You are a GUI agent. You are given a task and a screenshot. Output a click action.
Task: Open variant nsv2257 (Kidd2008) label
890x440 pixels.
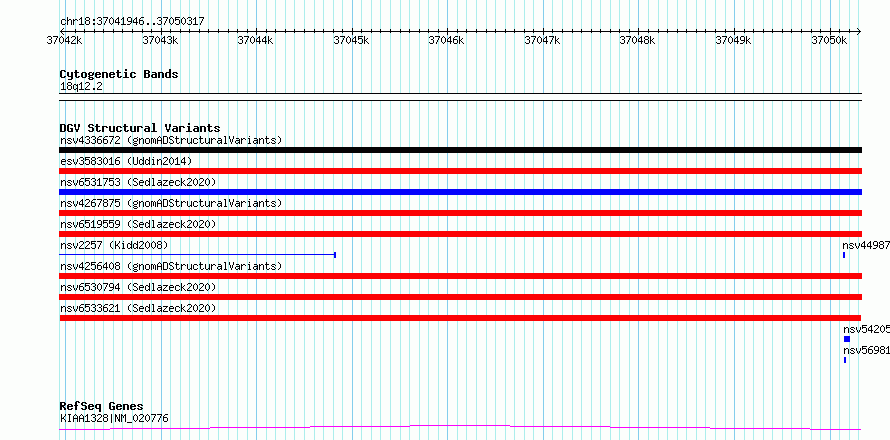(x=114, y=245)
